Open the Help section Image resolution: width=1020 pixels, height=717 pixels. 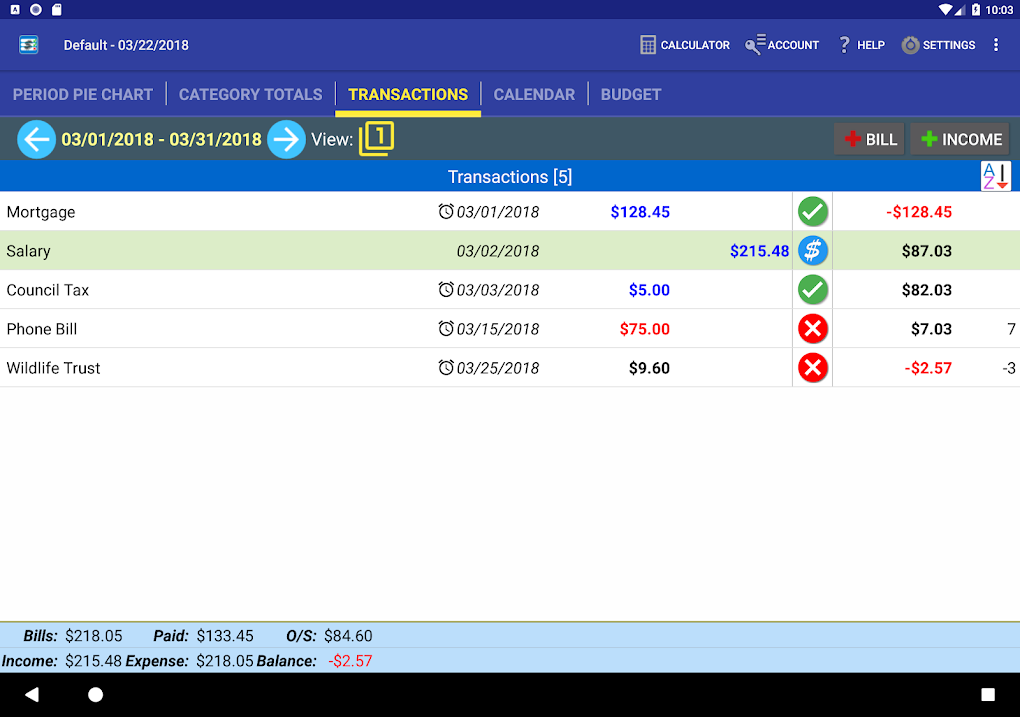tap(860, 44)
